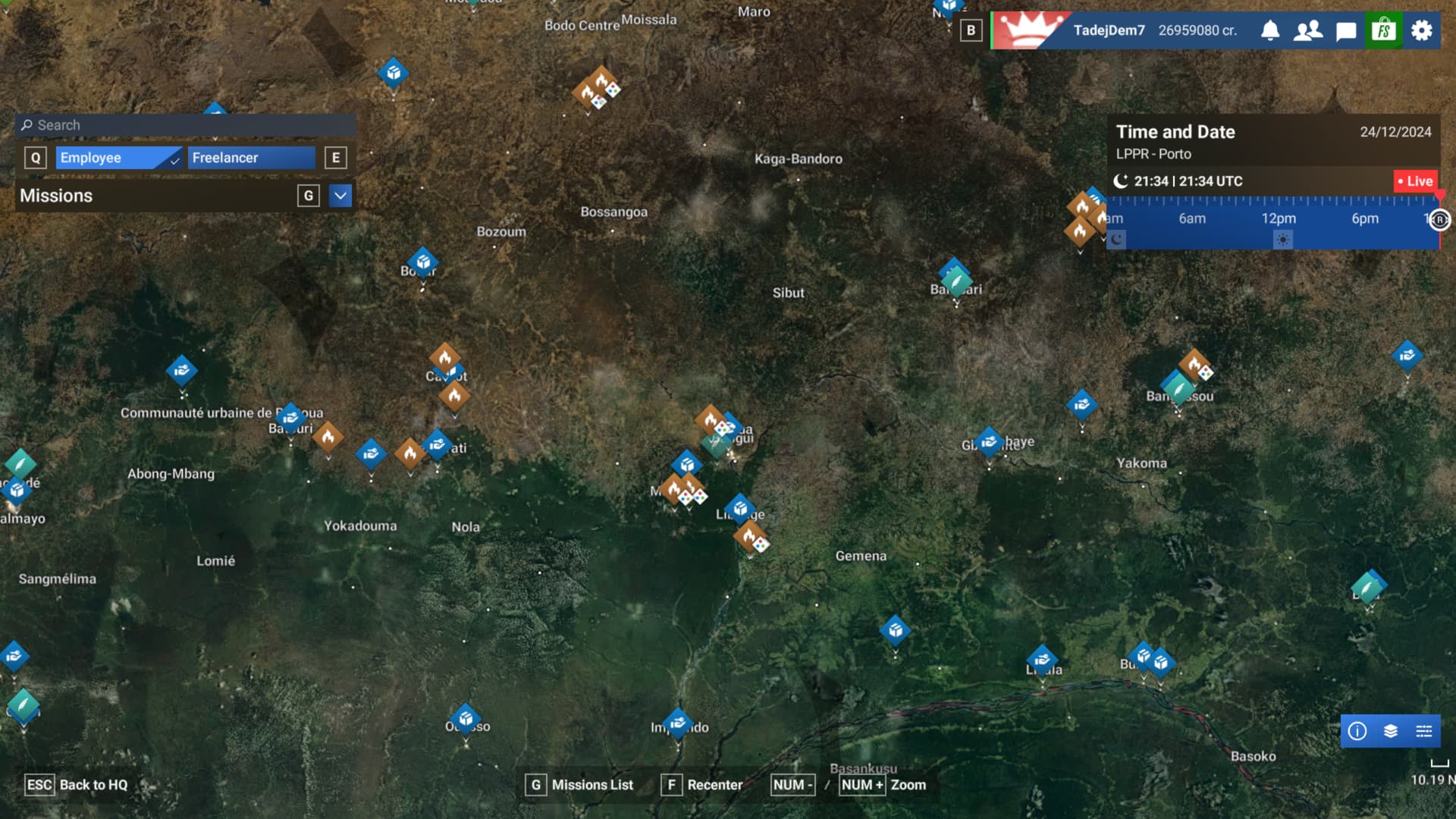Set time to midday with sun icon
The height and width of the screenshot is (819, 1456).
[1282, 240]
